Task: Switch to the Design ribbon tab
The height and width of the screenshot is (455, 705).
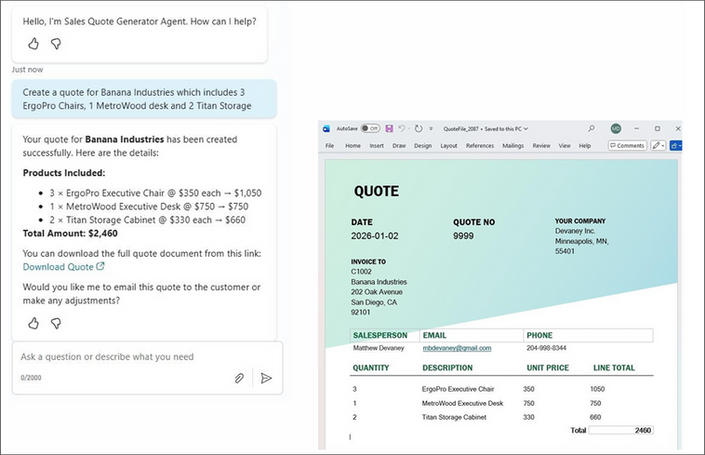Action: pyautogui.click(x=423, y=146)
